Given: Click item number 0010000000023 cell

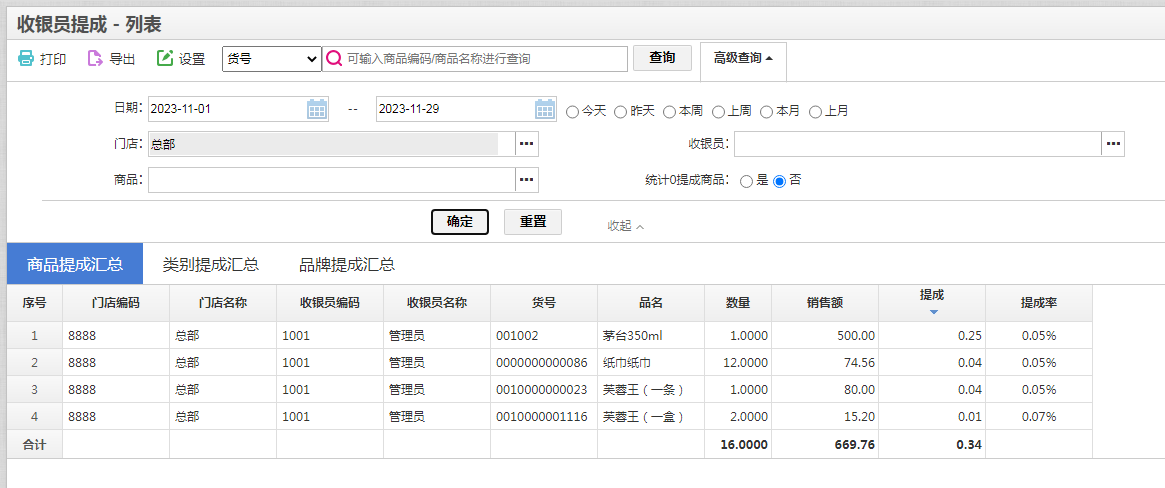Looking at the screenshot, I should (544, 389).
